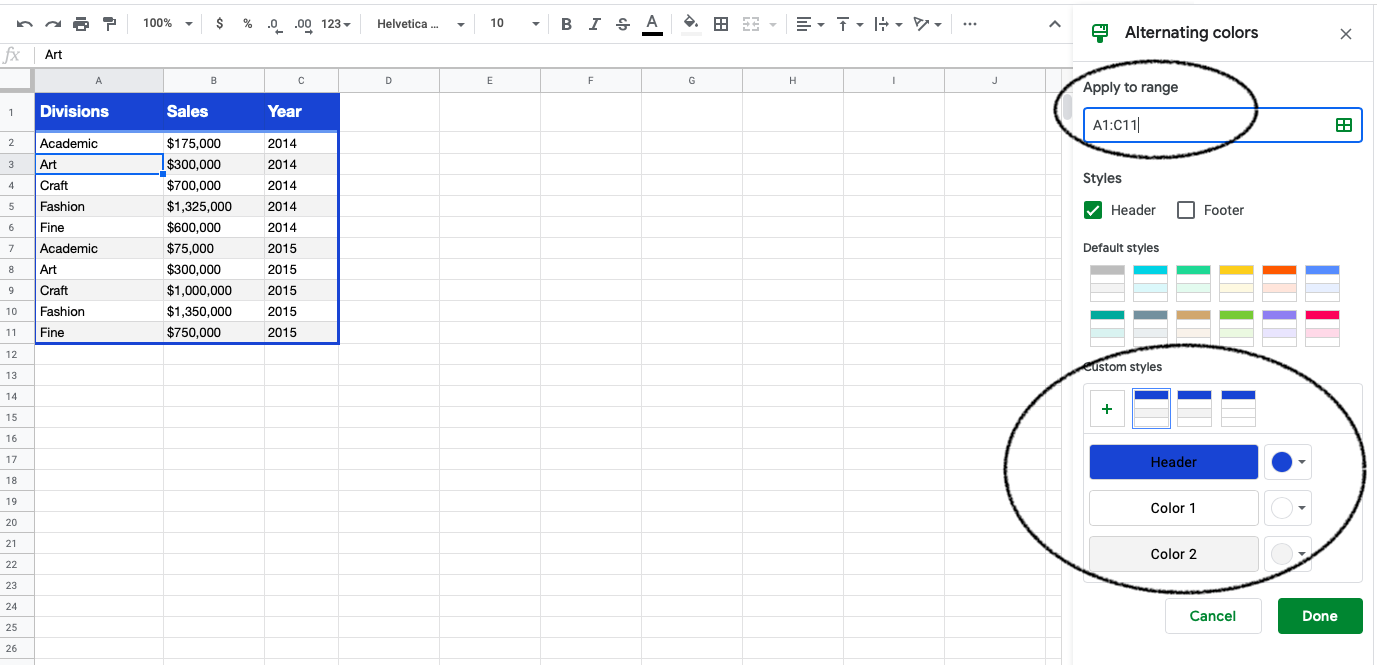The height and width of the screenshot is (665, 1377).
Task: Format selection as percent
Action: click(247, 23)
